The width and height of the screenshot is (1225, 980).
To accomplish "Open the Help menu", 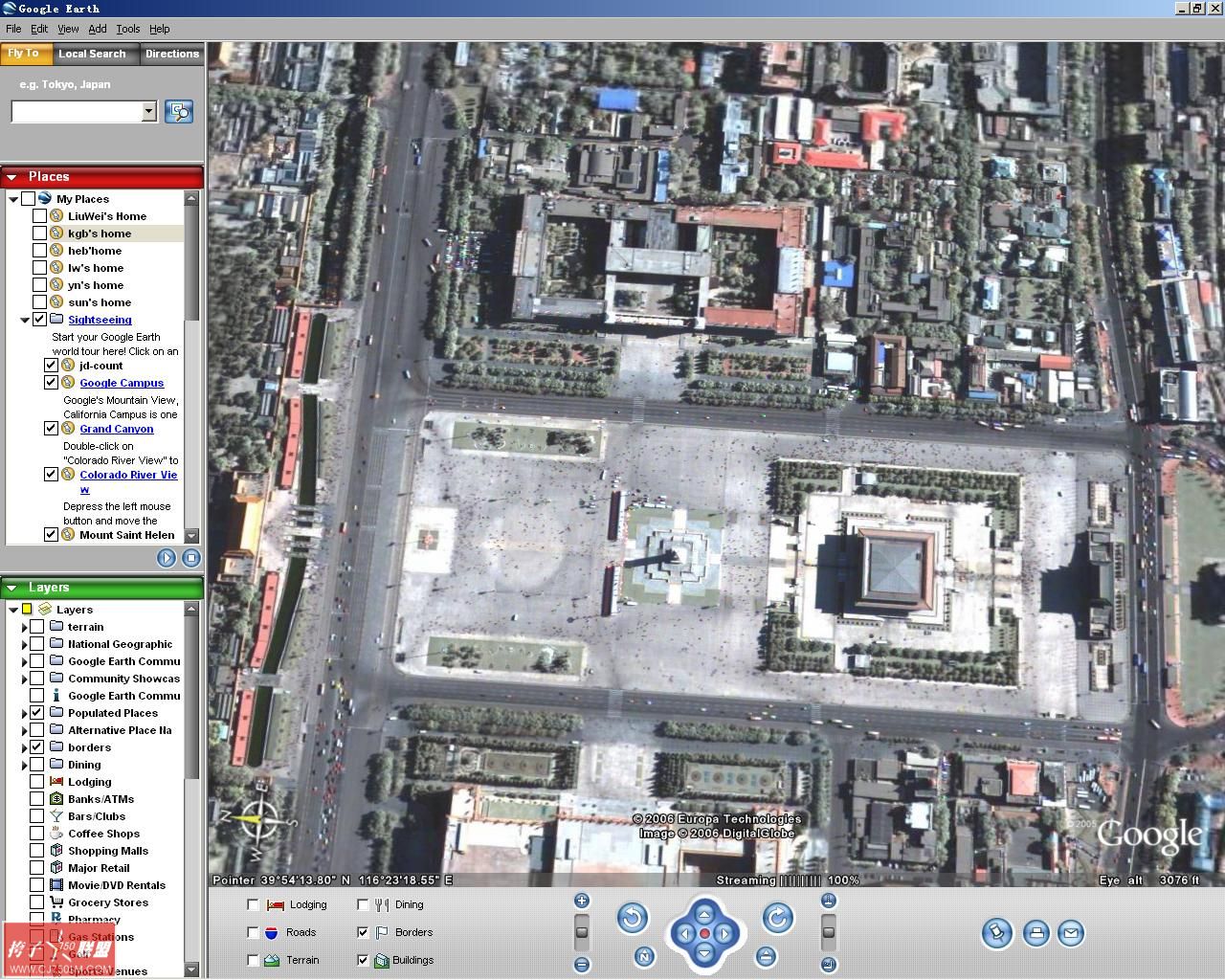I will point(160,29).
